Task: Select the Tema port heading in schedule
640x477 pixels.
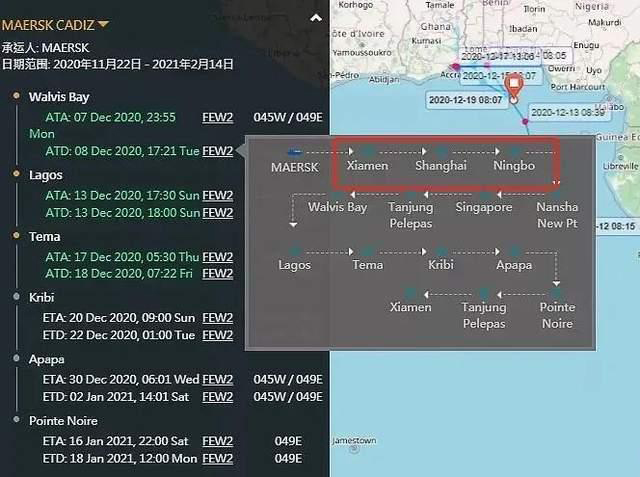Action: click(x=44, y=237)
